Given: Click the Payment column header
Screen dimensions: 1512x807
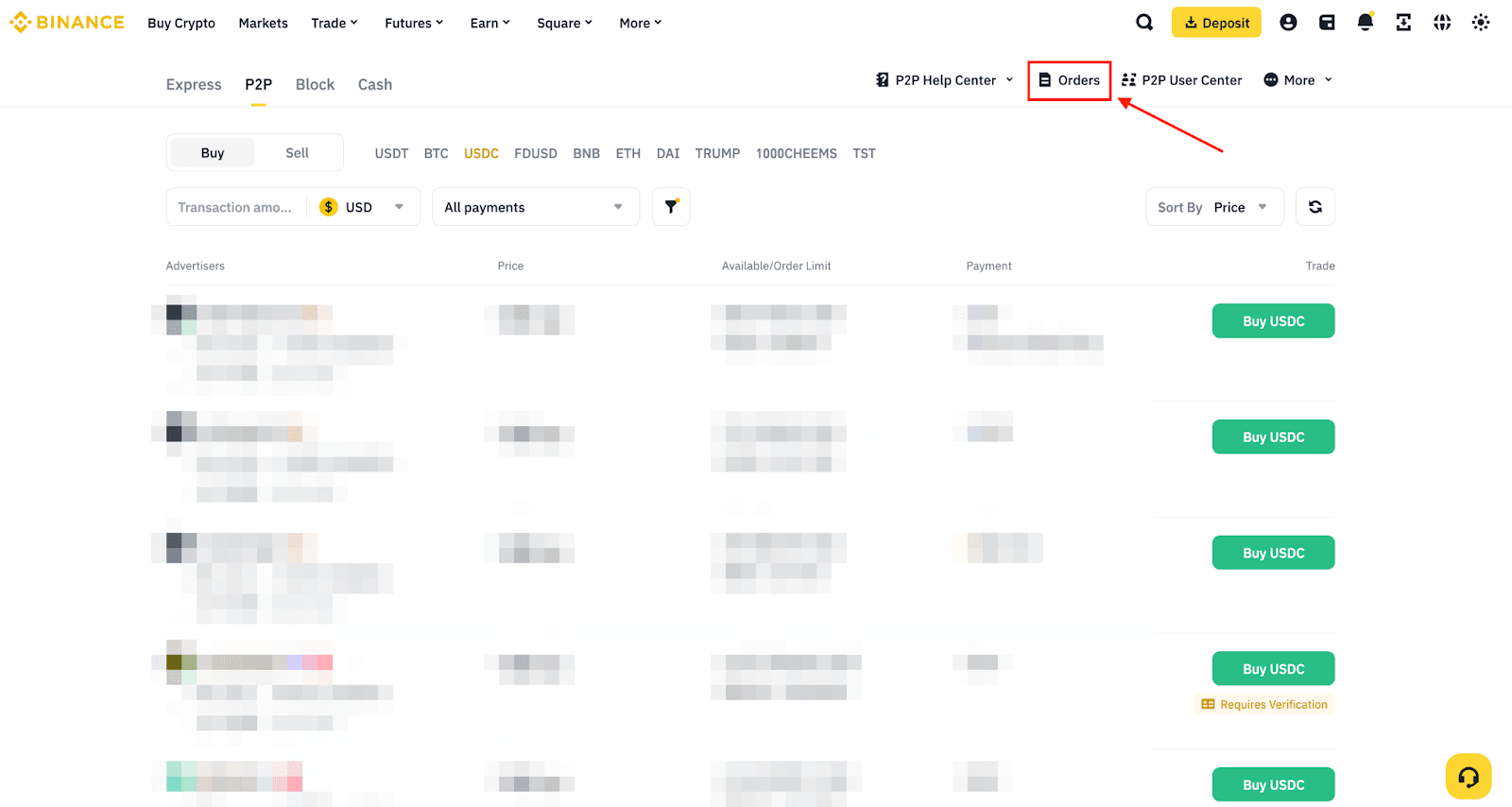Looking at the screenshot, I should [x=988, y=266].
